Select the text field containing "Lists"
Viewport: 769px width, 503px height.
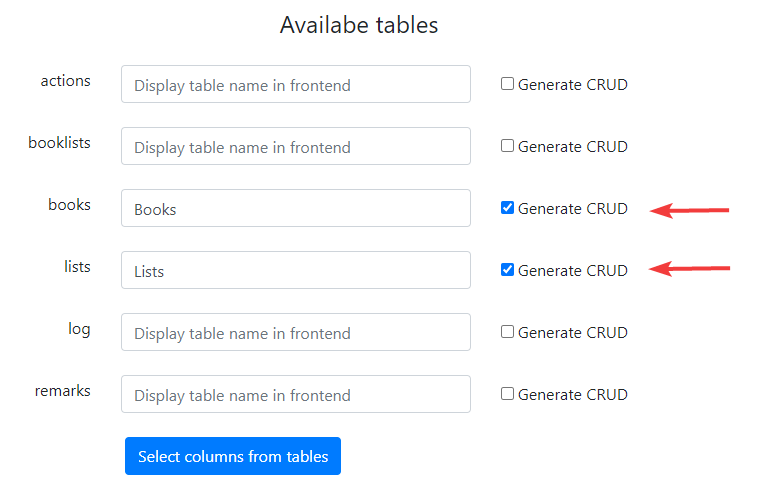(x=295, y=271)
